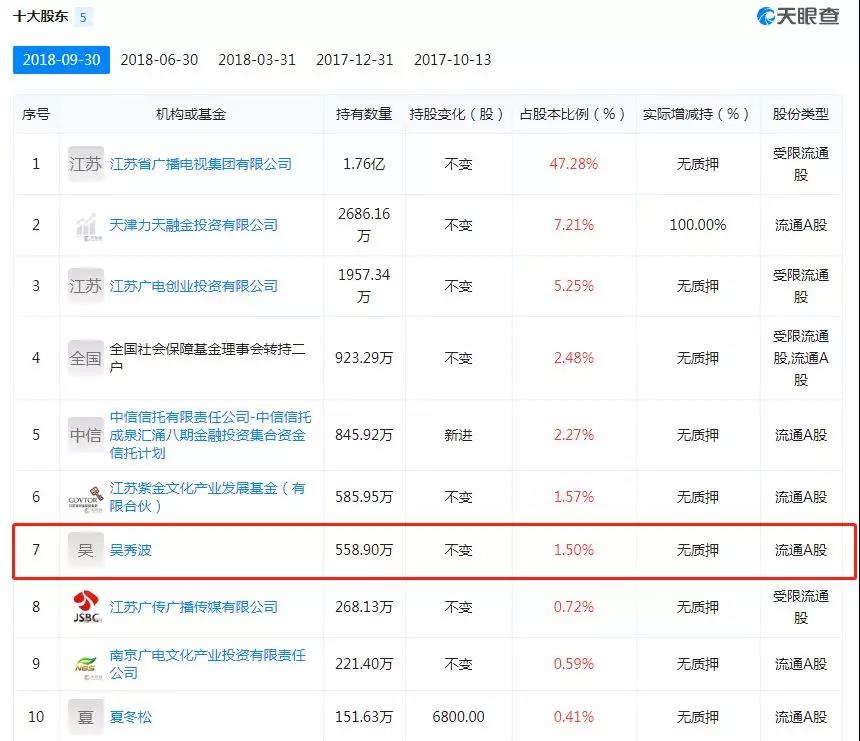The width and height of the screenshot is (860, 741).
Task: Click the 中信 logo avatar
Action: point(86,435)
